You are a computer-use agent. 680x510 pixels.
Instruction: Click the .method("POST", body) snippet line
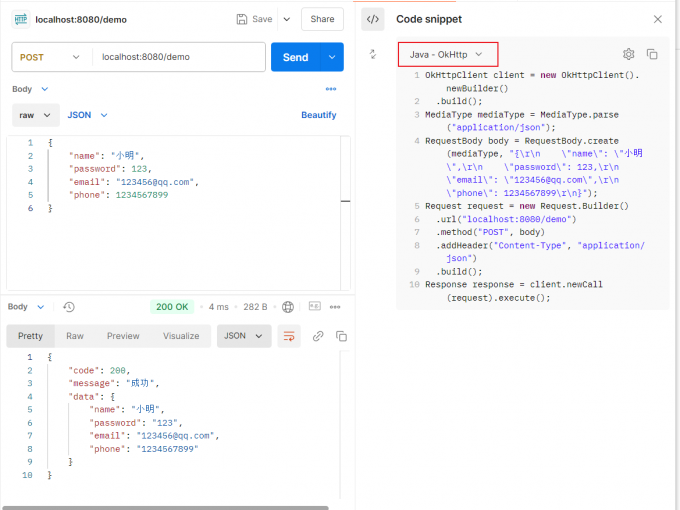pos(490,232)
